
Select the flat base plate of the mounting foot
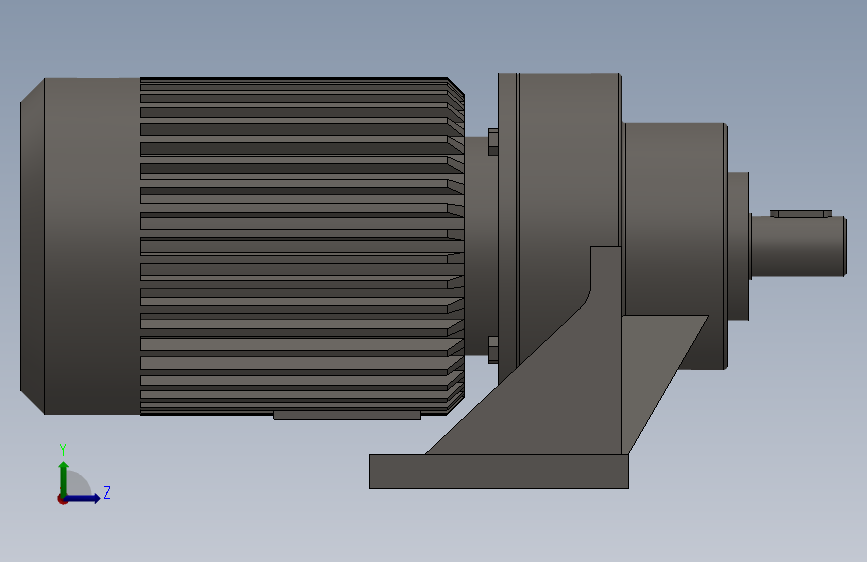point(499,471)
